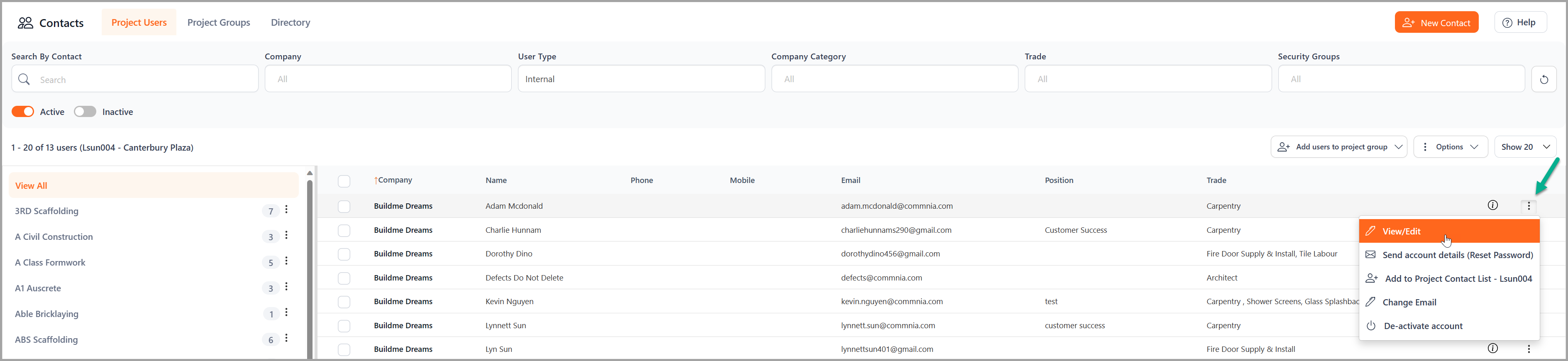Click the sort arrow on Company column

point(376,180)
